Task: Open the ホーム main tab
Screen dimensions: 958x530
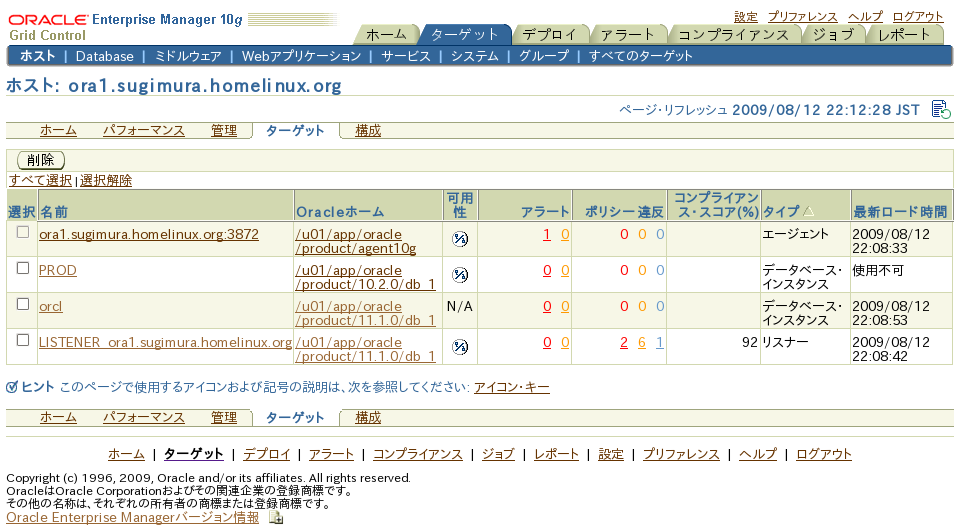Action: (x=386, y=35)
